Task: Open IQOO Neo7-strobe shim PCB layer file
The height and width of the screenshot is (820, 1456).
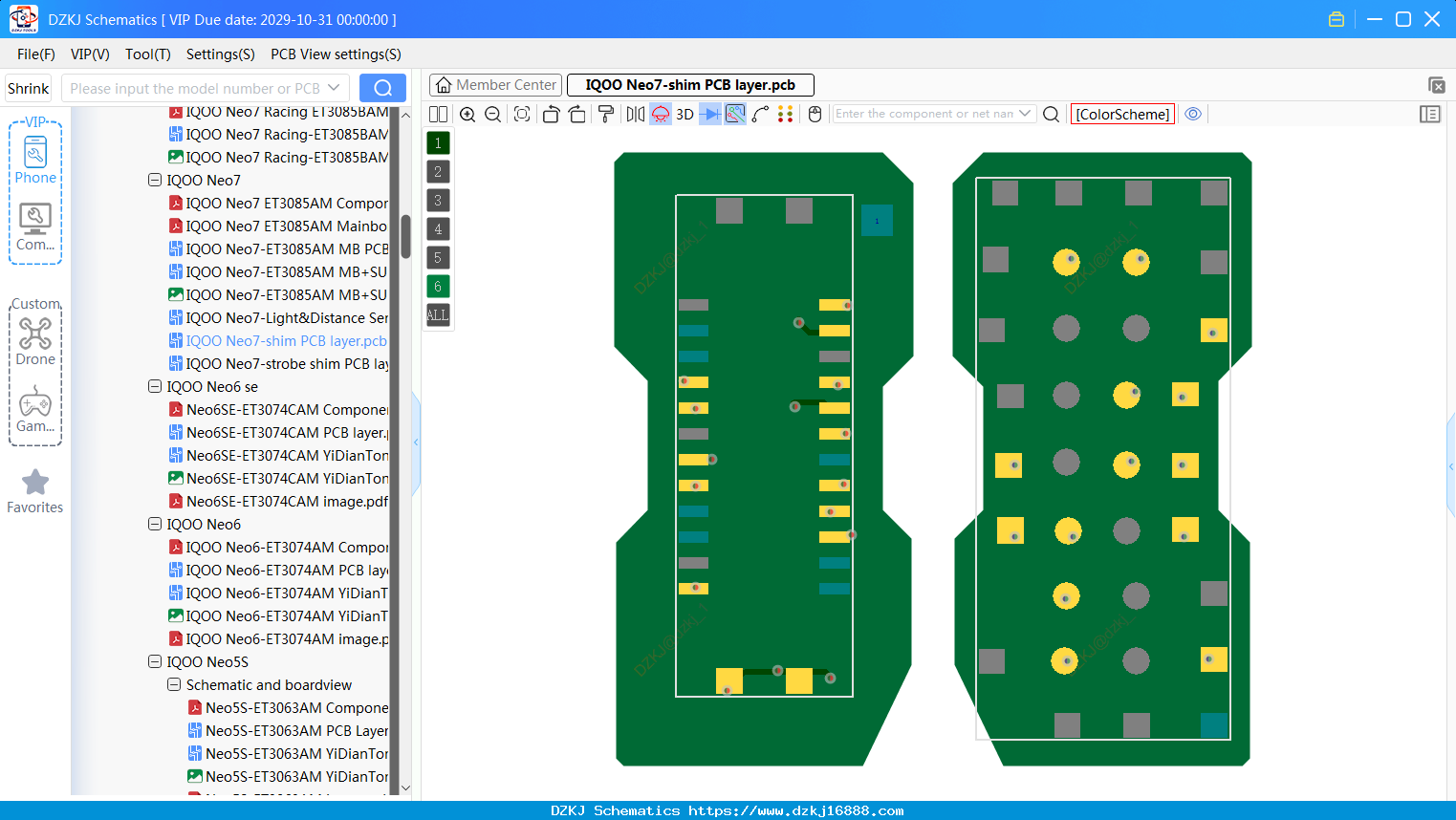Action: 279,363
